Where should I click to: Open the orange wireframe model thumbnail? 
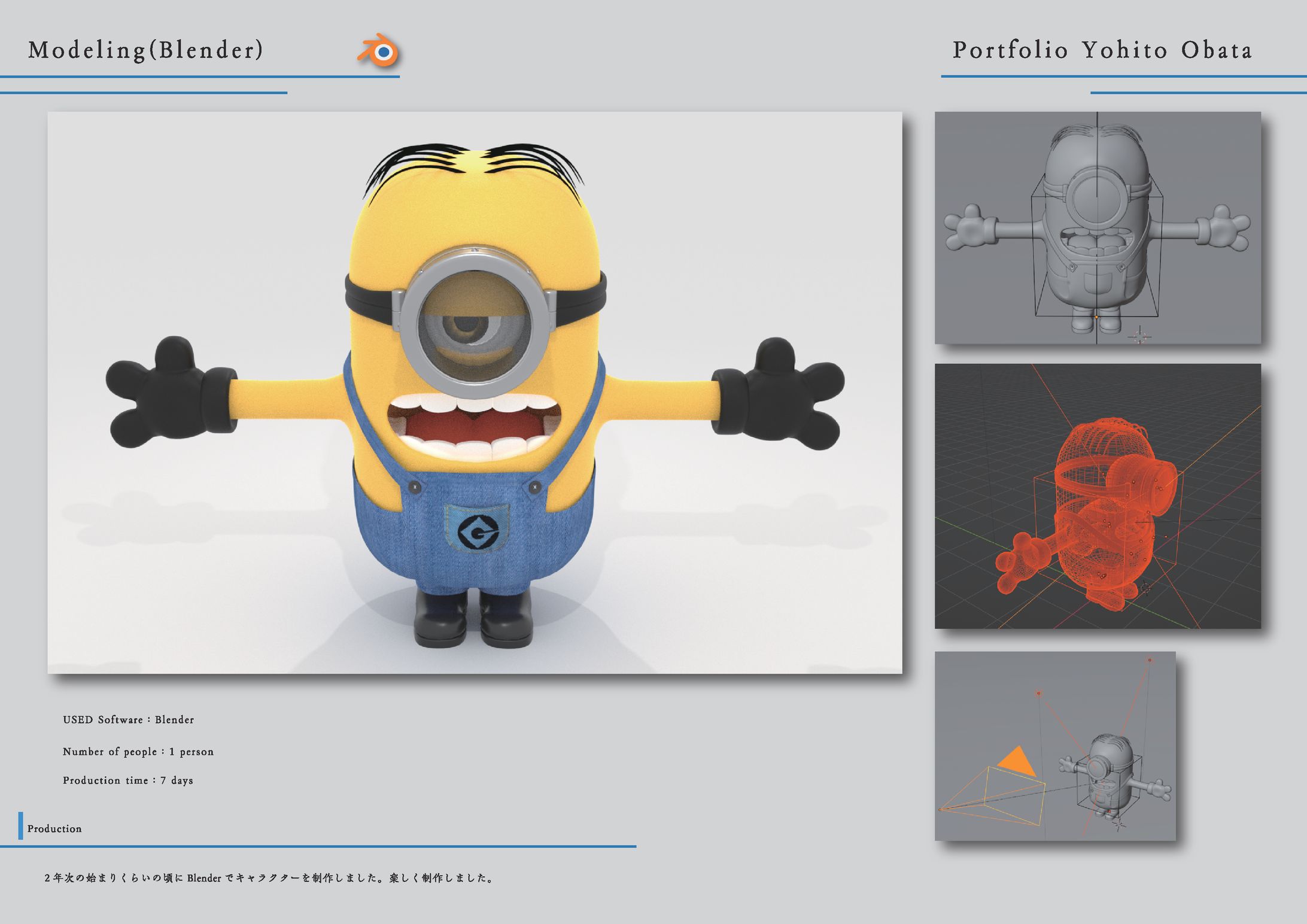(x=1098, y=496)
